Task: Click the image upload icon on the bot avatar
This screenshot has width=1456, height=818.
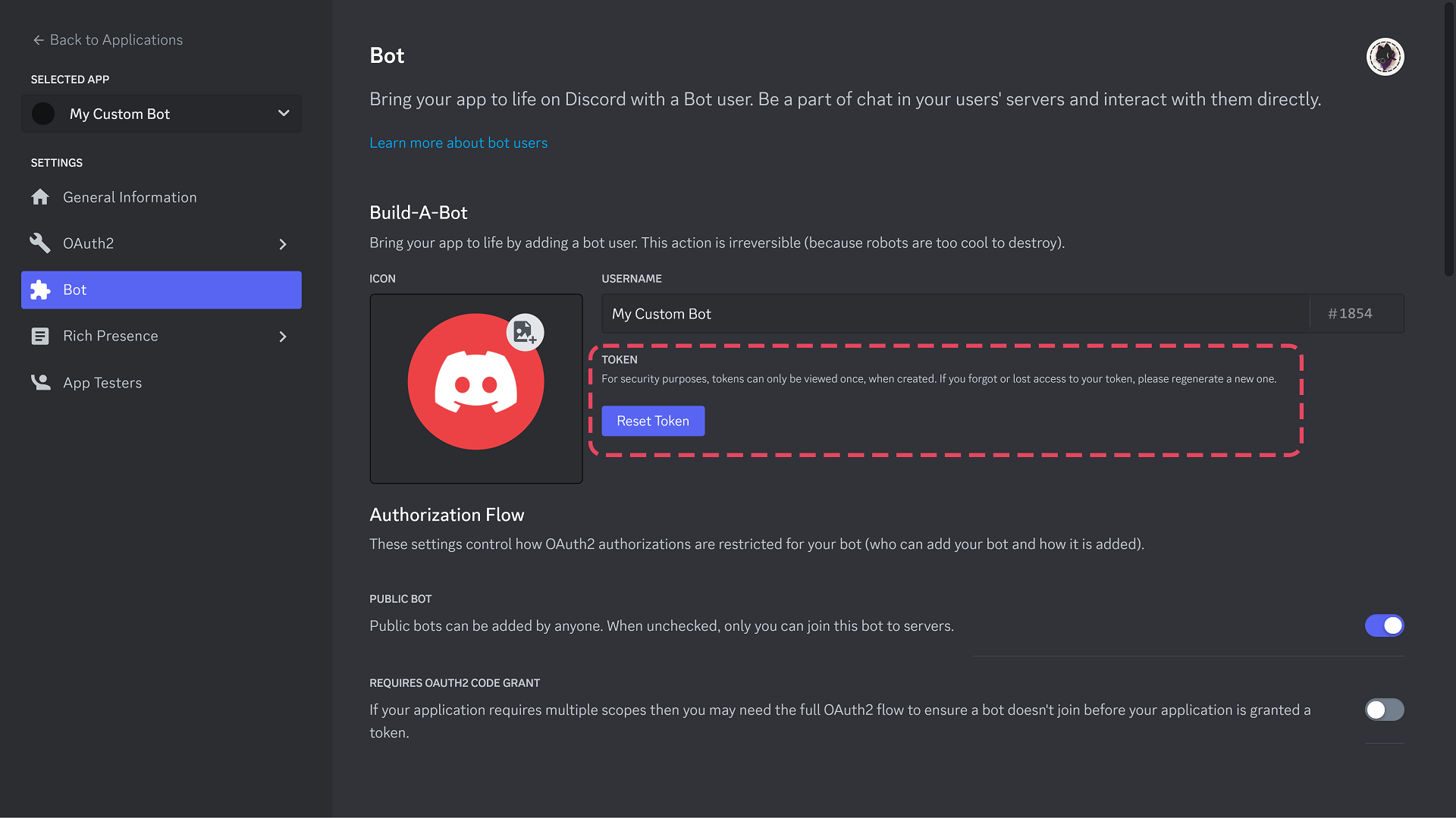Action: coord(526,332)
